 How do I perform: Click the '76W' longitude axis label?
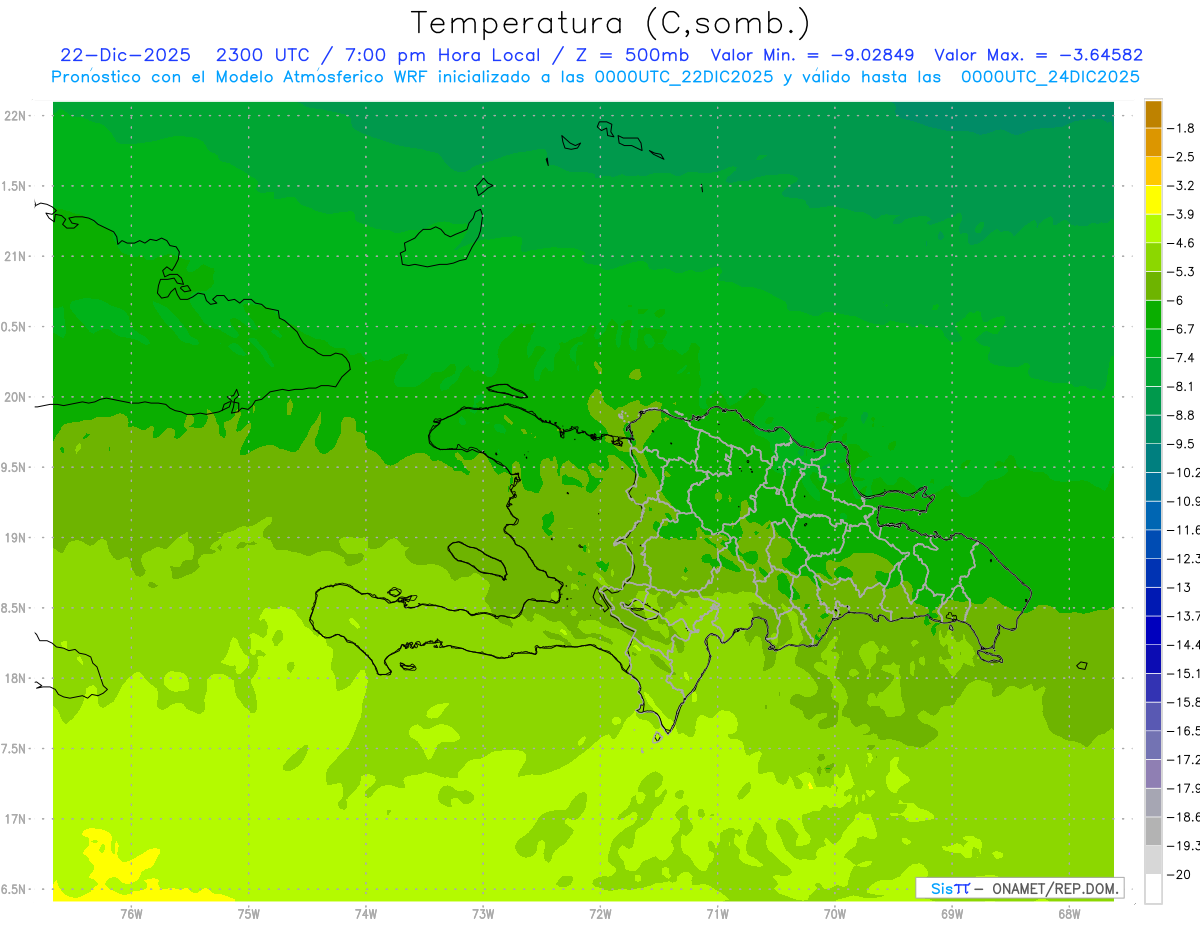(132, 914)
